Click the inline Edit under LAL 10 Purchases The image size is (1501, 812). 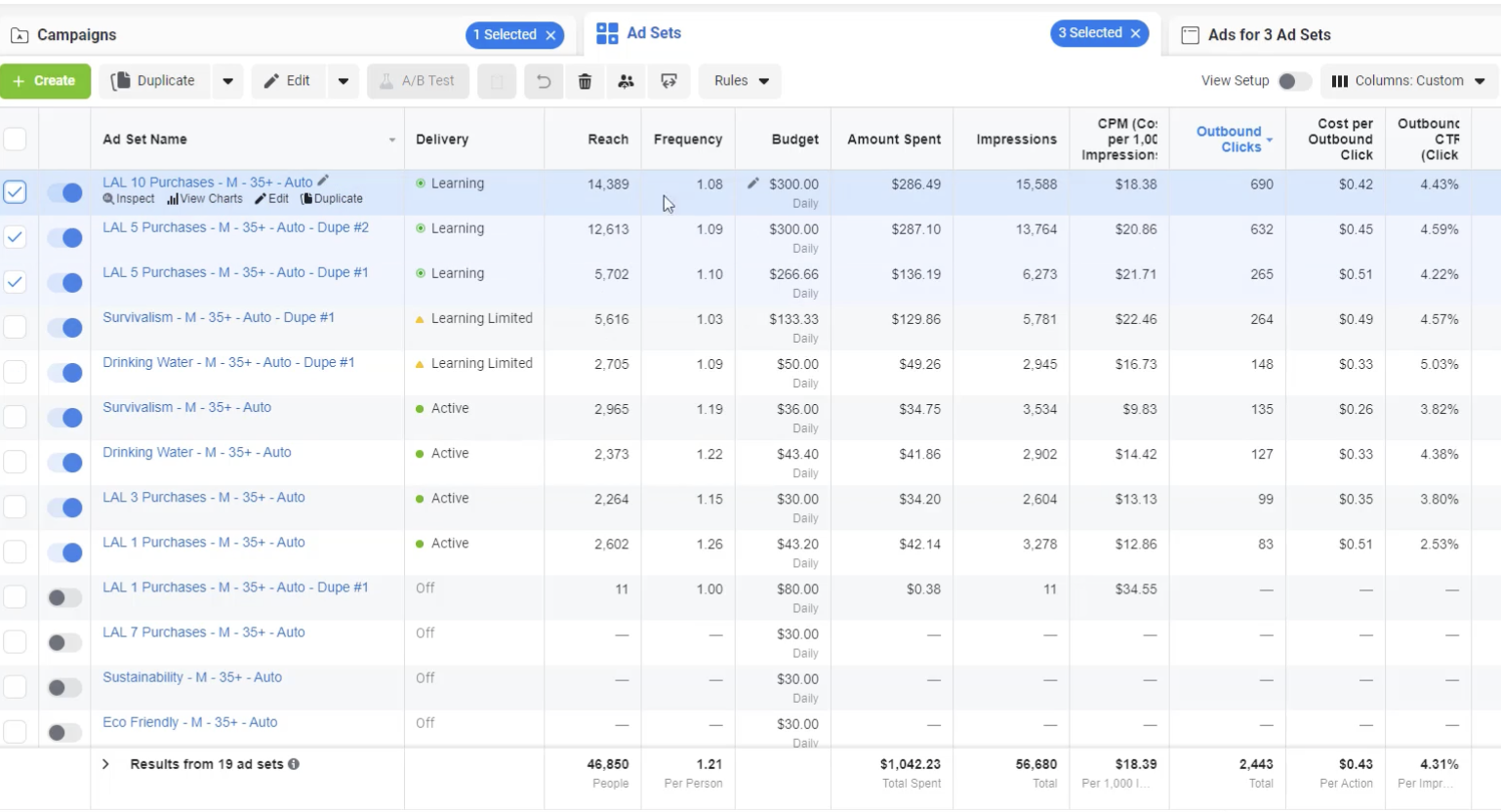pyautogui.click(x=272, y=199)
